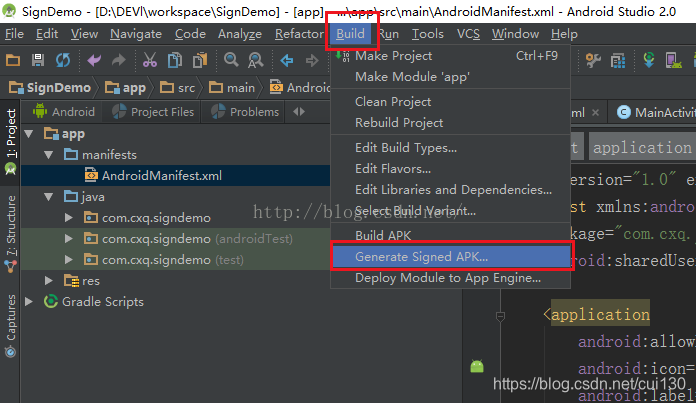696x403 pixels.
Task: Collapse the java folder
Action: coord(49,197)
